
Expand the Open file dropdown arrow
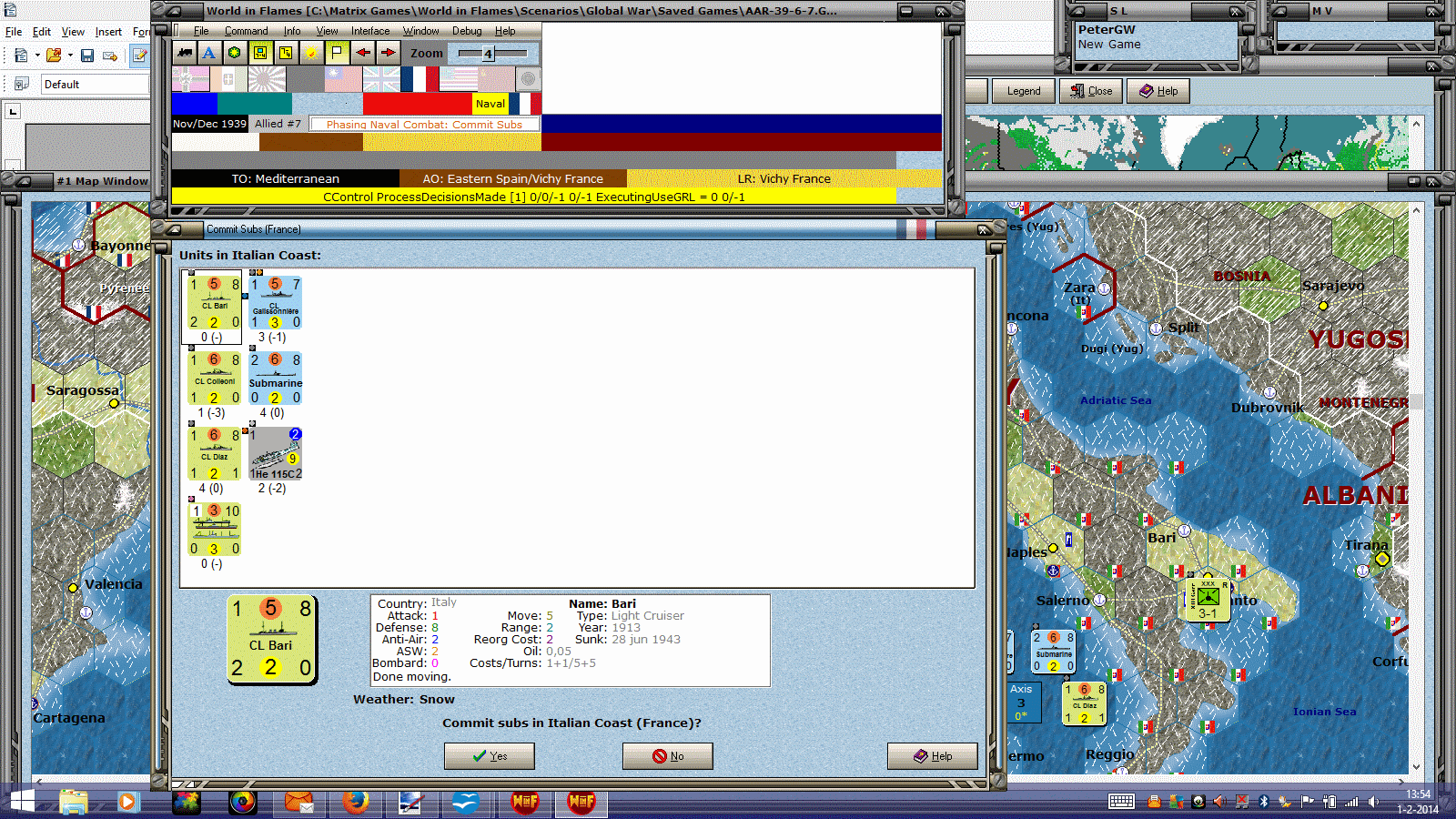tap(70, 56)
